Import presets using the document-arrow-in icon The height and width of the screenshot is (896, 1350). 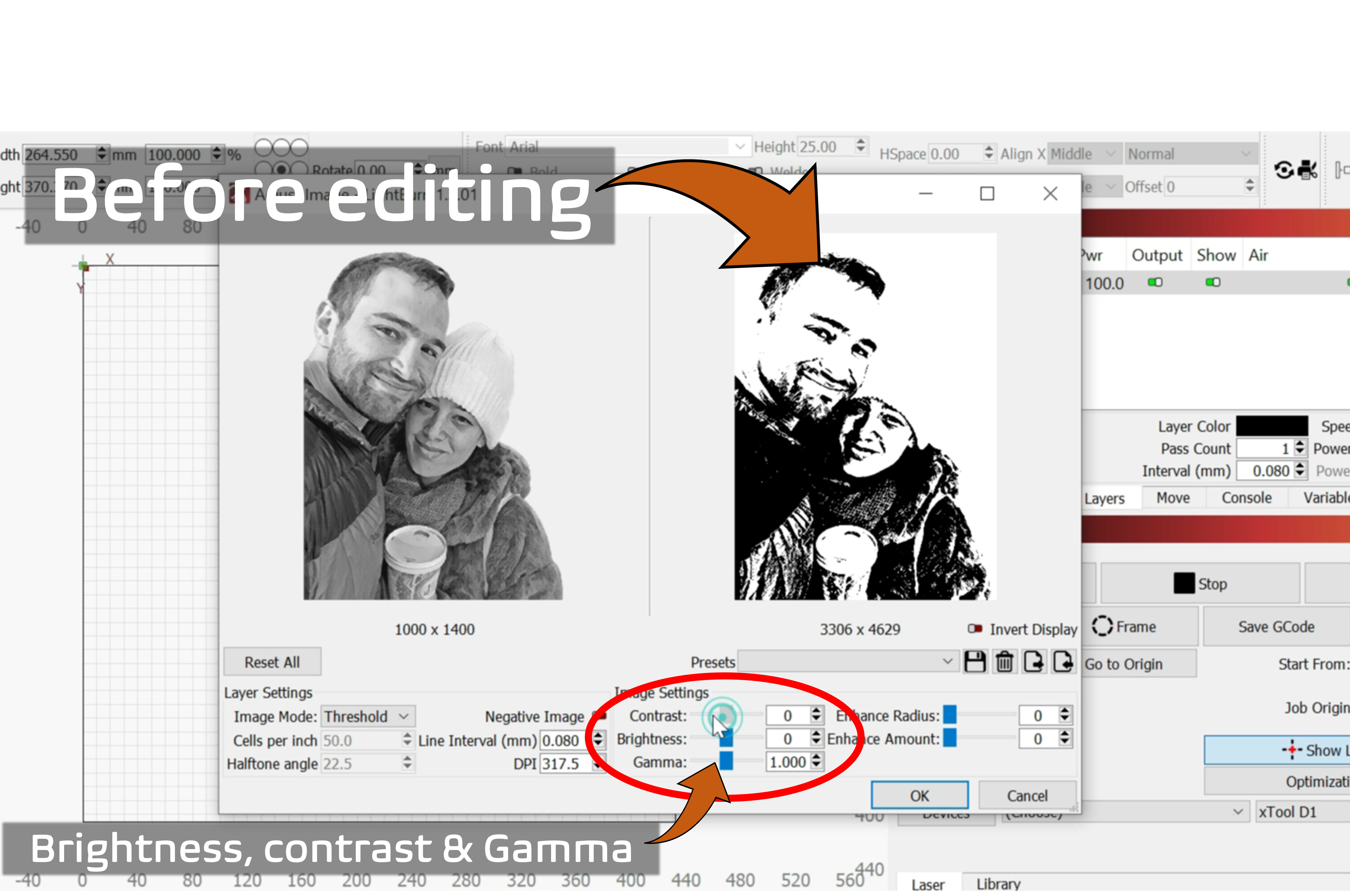tap(1063, 661)
